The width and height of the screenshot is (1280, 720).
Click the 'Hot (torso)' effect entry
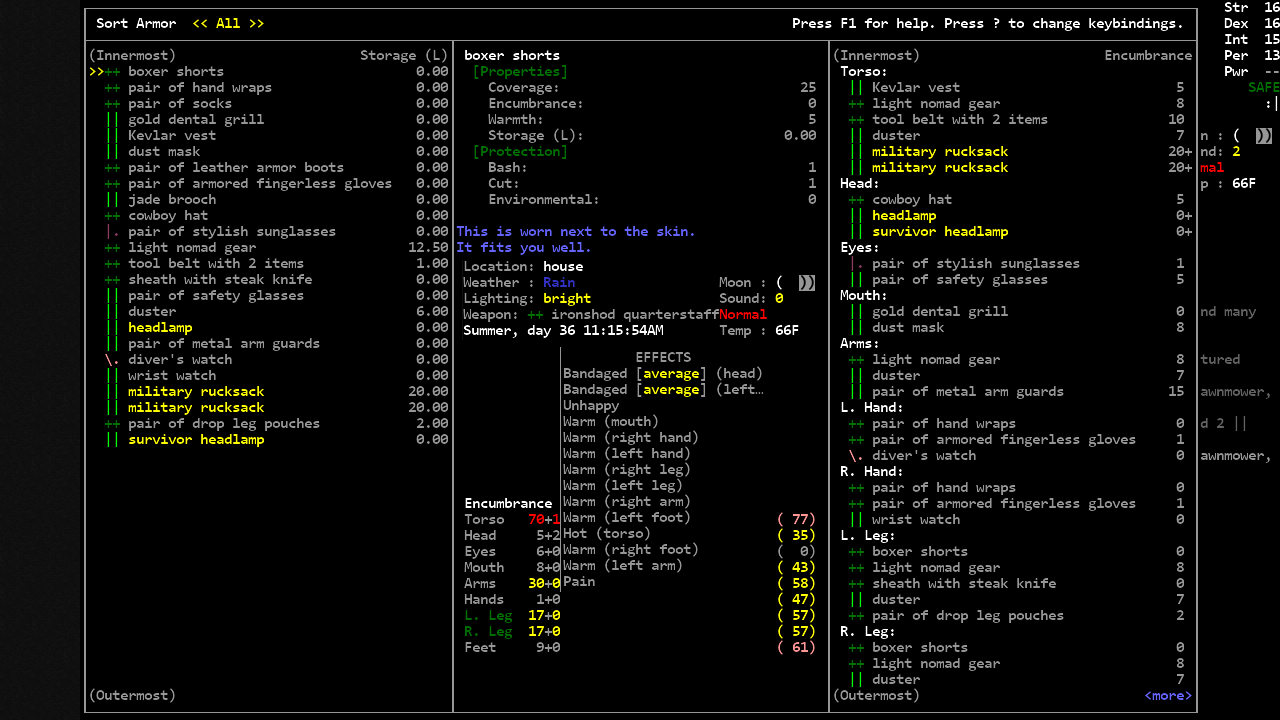point(607,533)
